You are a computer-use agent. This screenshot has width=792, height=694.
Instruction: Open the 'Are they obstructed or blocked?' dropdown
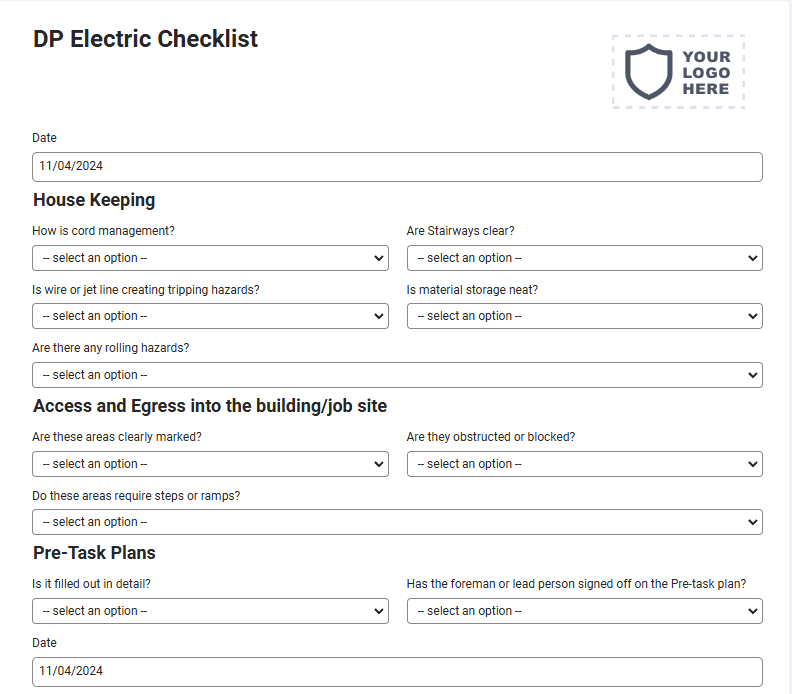click(584, 464)
